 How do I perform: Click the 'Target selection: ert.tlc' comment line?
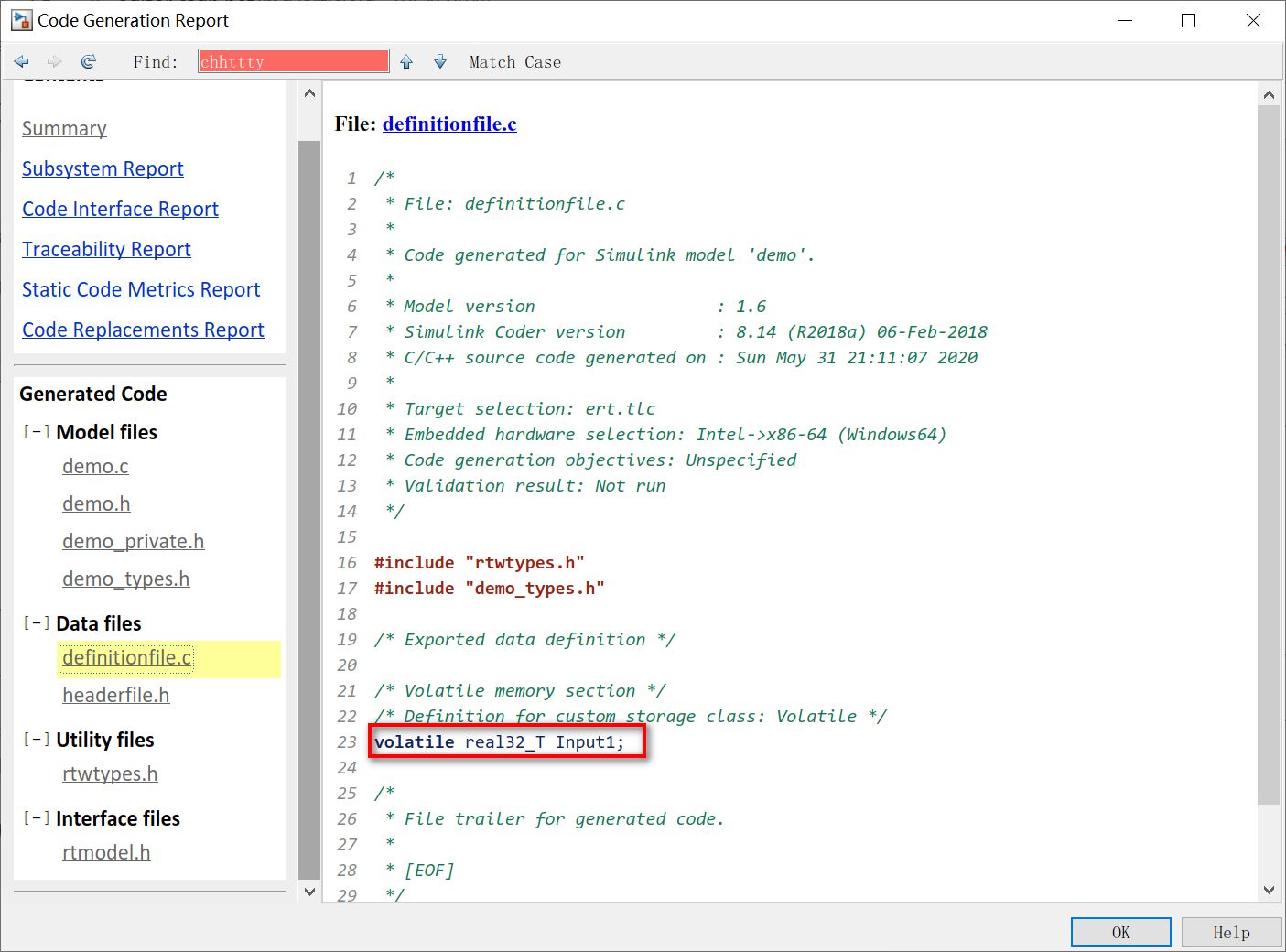[520, 408]
